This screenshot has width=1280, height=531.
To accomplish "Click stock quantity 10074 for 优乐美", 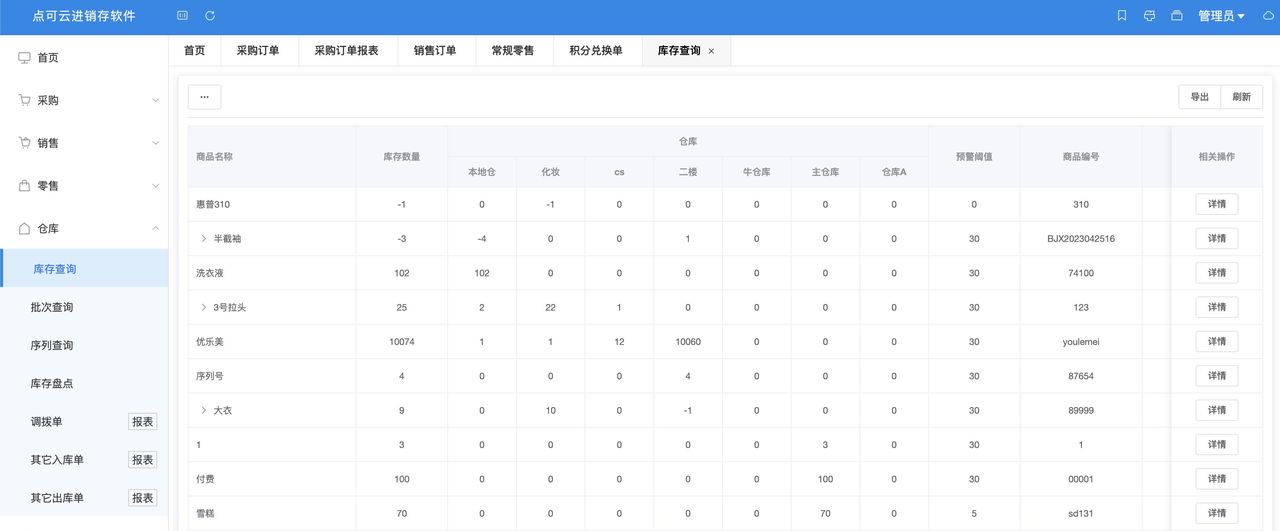I will tap(402, 342).
